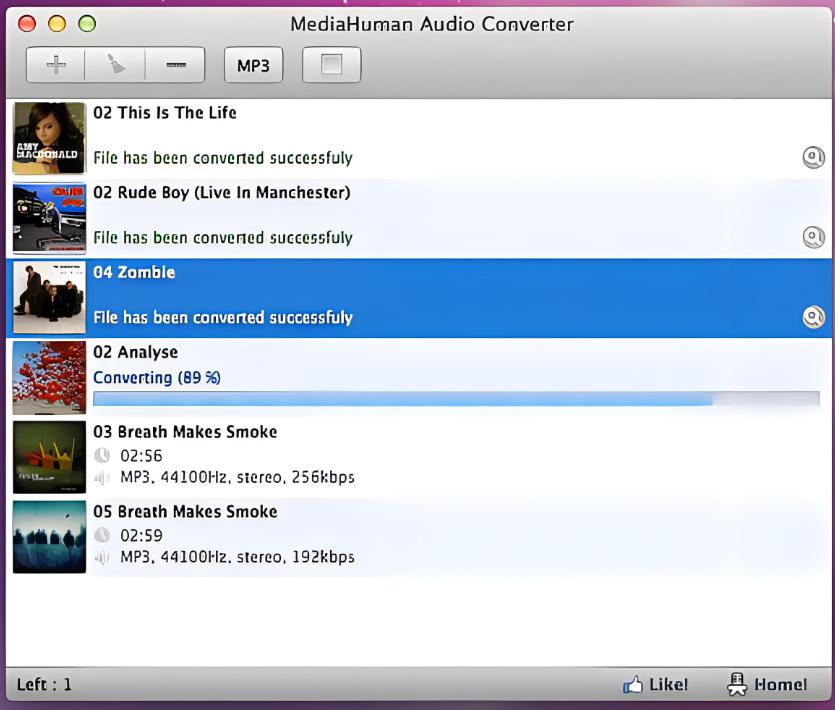Click the thumbs-up Like! icon
This screenshot has height=710, width=835.
pos(632,685)
